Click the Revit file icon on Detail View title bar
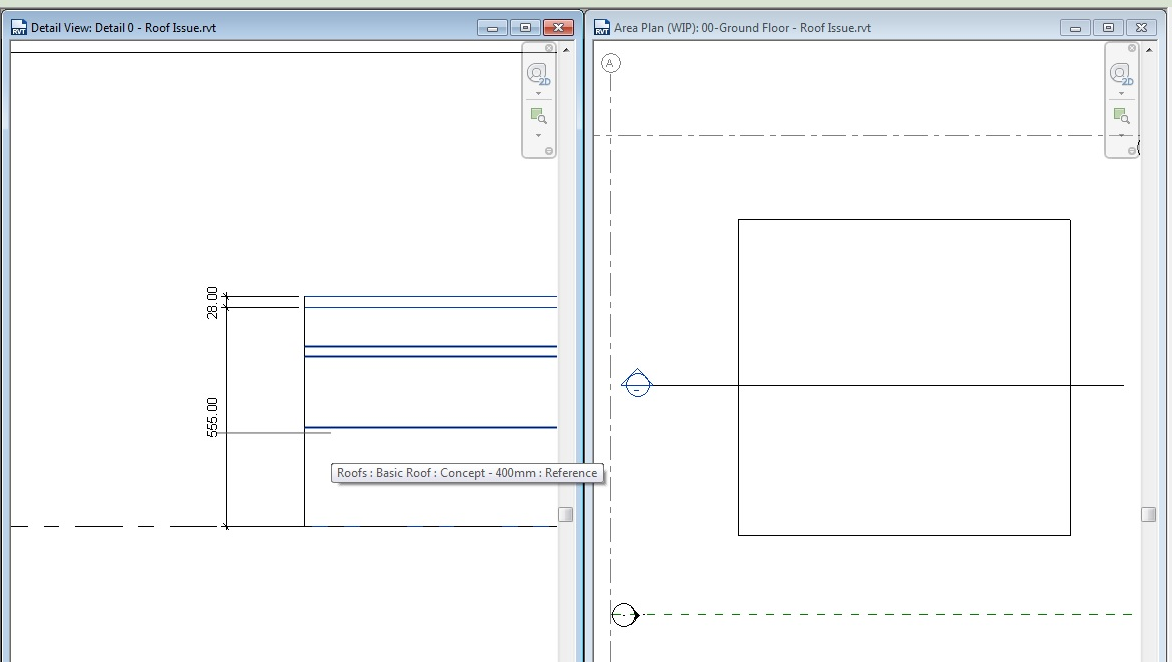This screenshot has width=1172, height=662. [x=18, y=27]
